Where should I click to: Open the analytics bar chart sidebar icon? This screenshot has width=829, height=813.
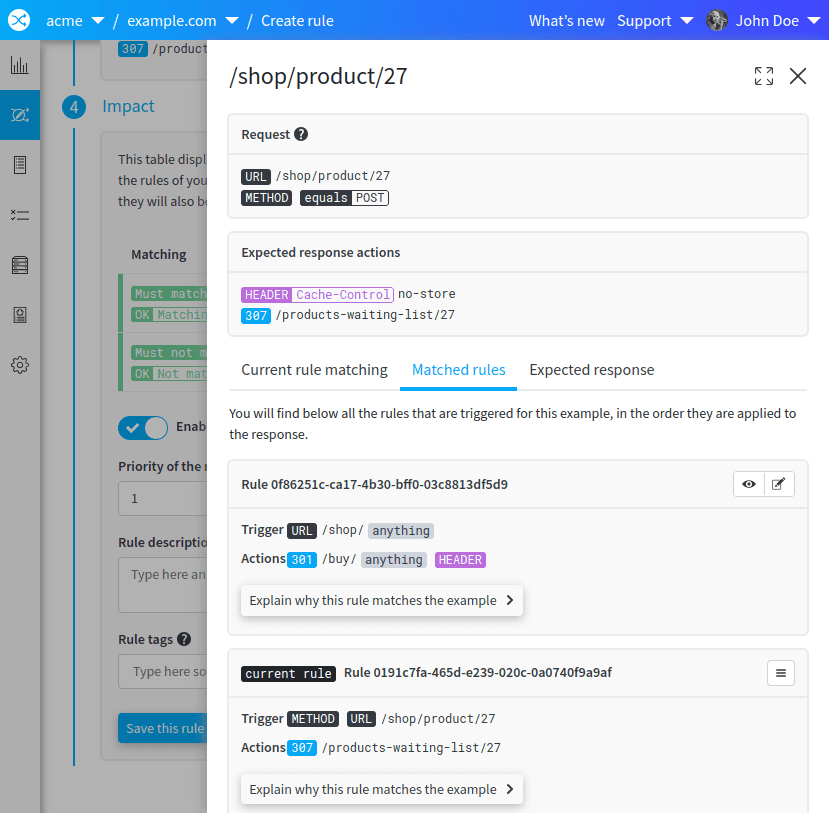tap(20, 66)
